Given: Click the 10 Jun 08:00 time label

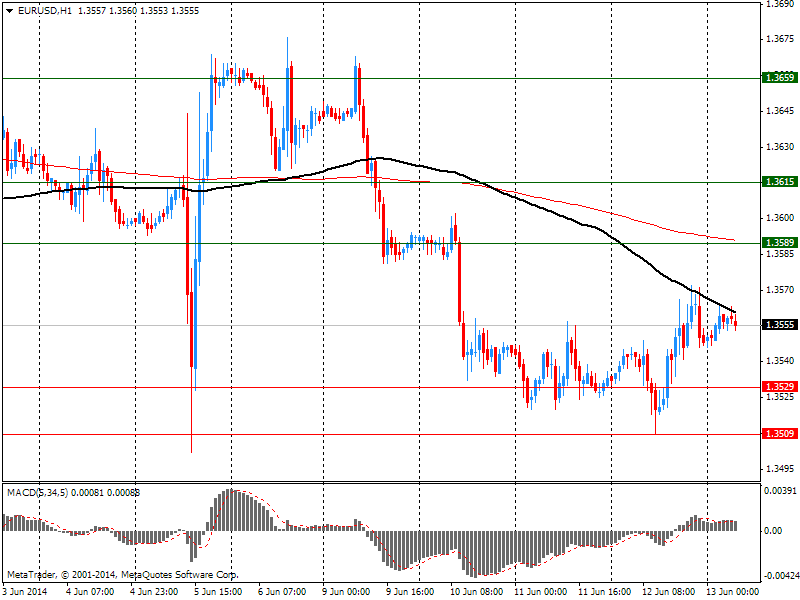Looking at the screenshot, I should tap(478, 591).
